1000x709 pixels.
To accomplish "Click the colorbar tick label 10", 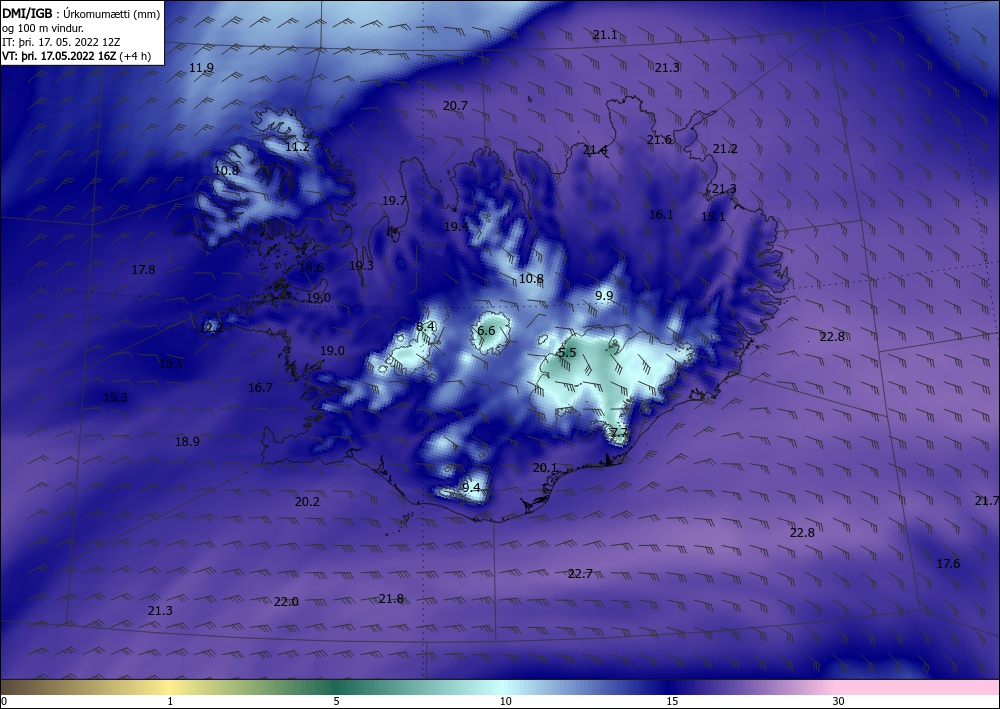I will coord(505,702).
